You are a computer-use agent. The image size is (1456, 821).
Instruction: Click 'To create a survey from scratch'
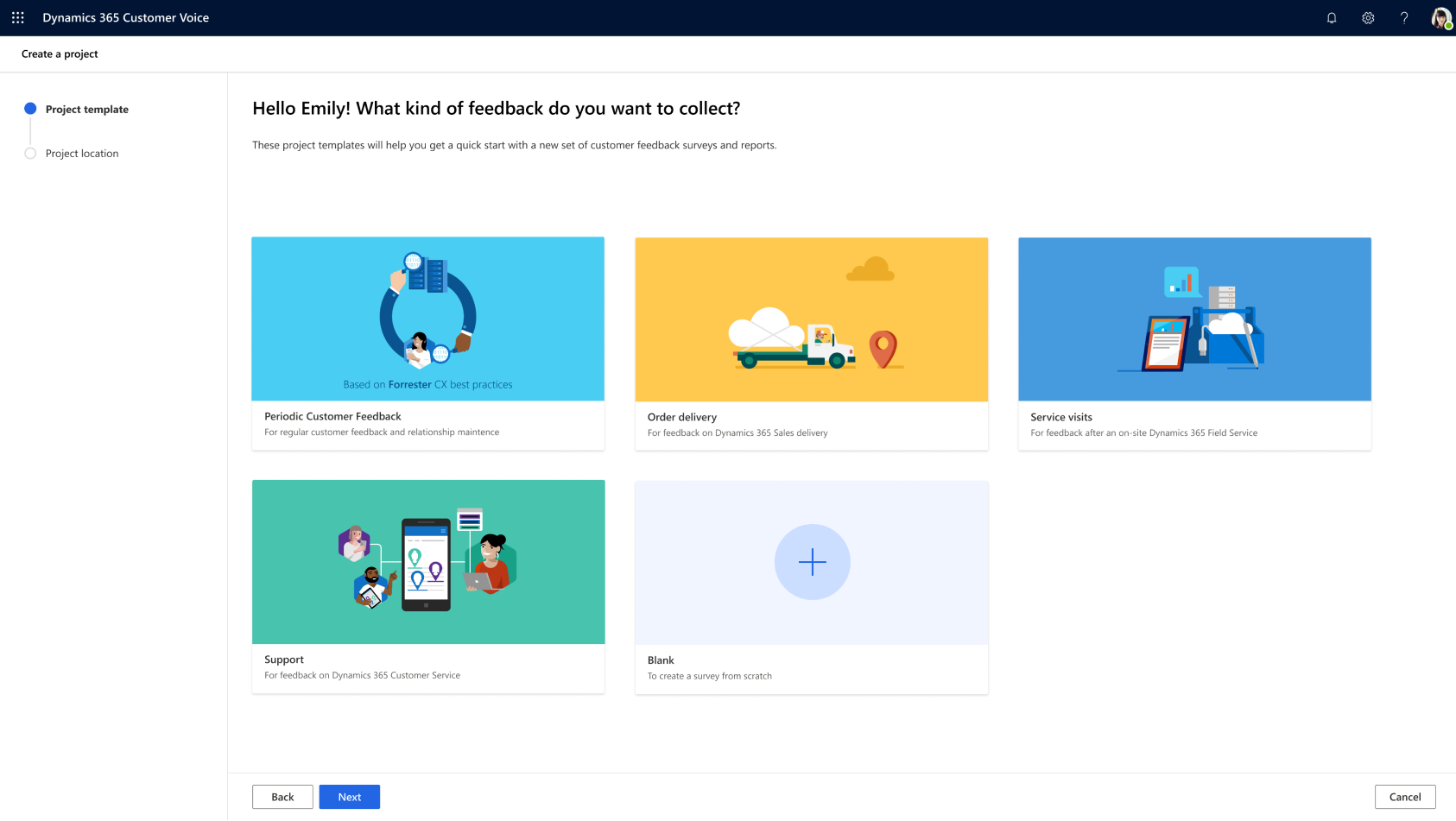(x=710, y=676)
